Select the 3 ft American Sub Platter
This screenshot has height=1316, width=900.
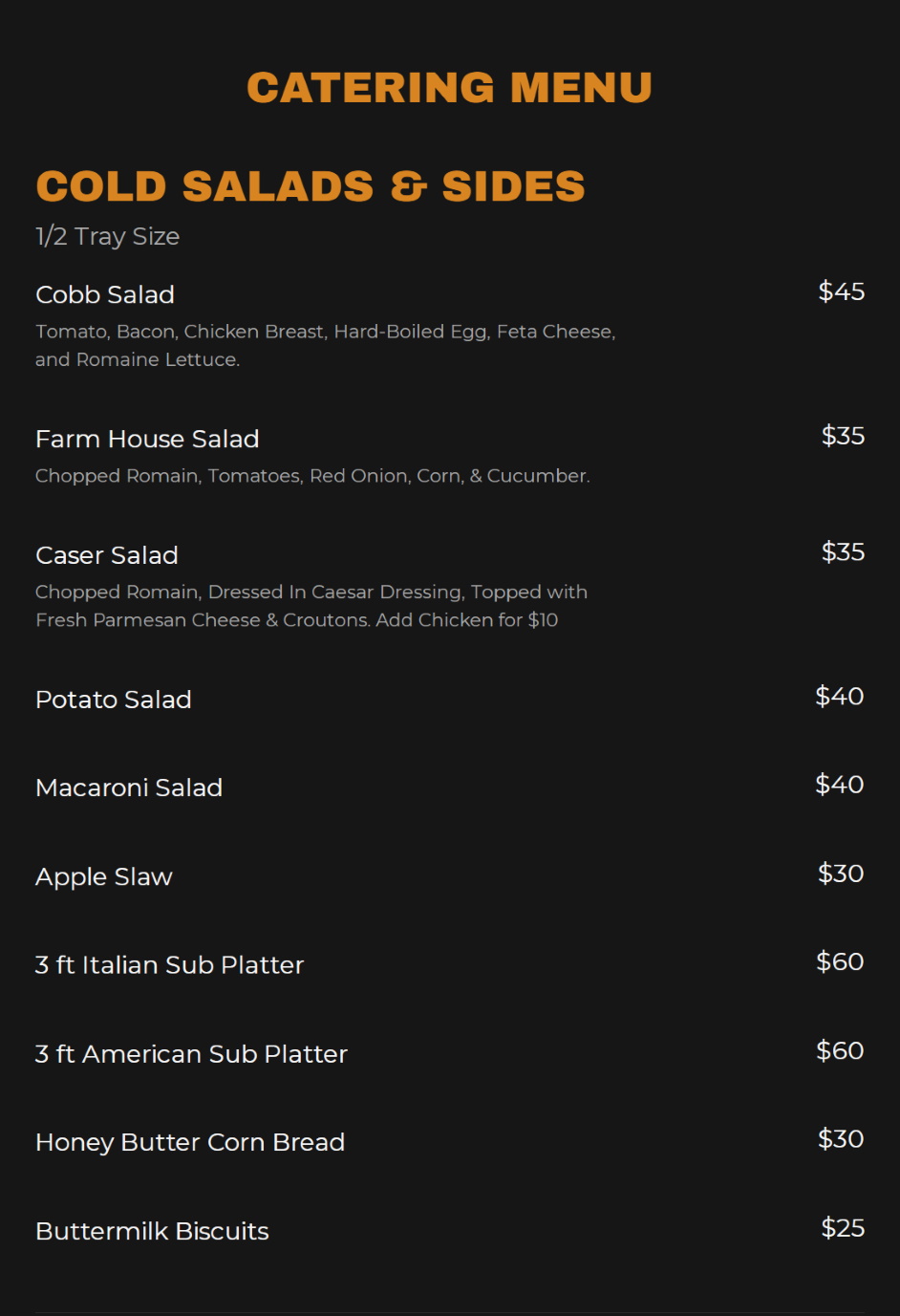pos(191,1054)
